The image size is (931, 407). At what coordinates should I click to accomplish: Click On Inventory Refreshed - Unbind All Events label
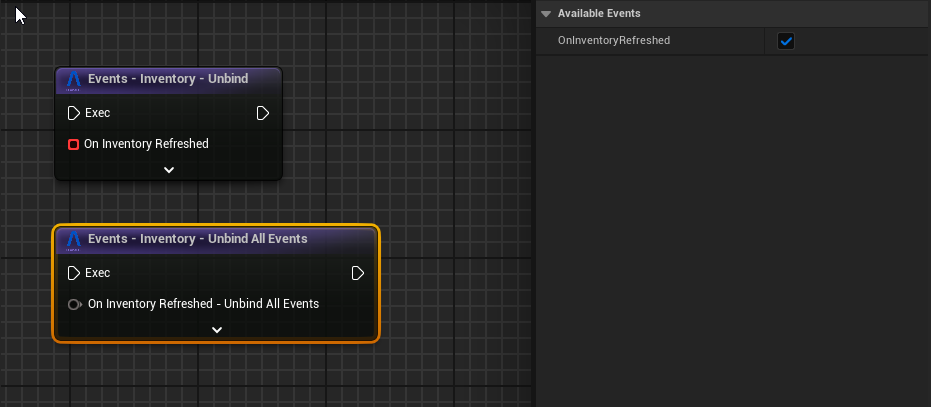point(203,304)
